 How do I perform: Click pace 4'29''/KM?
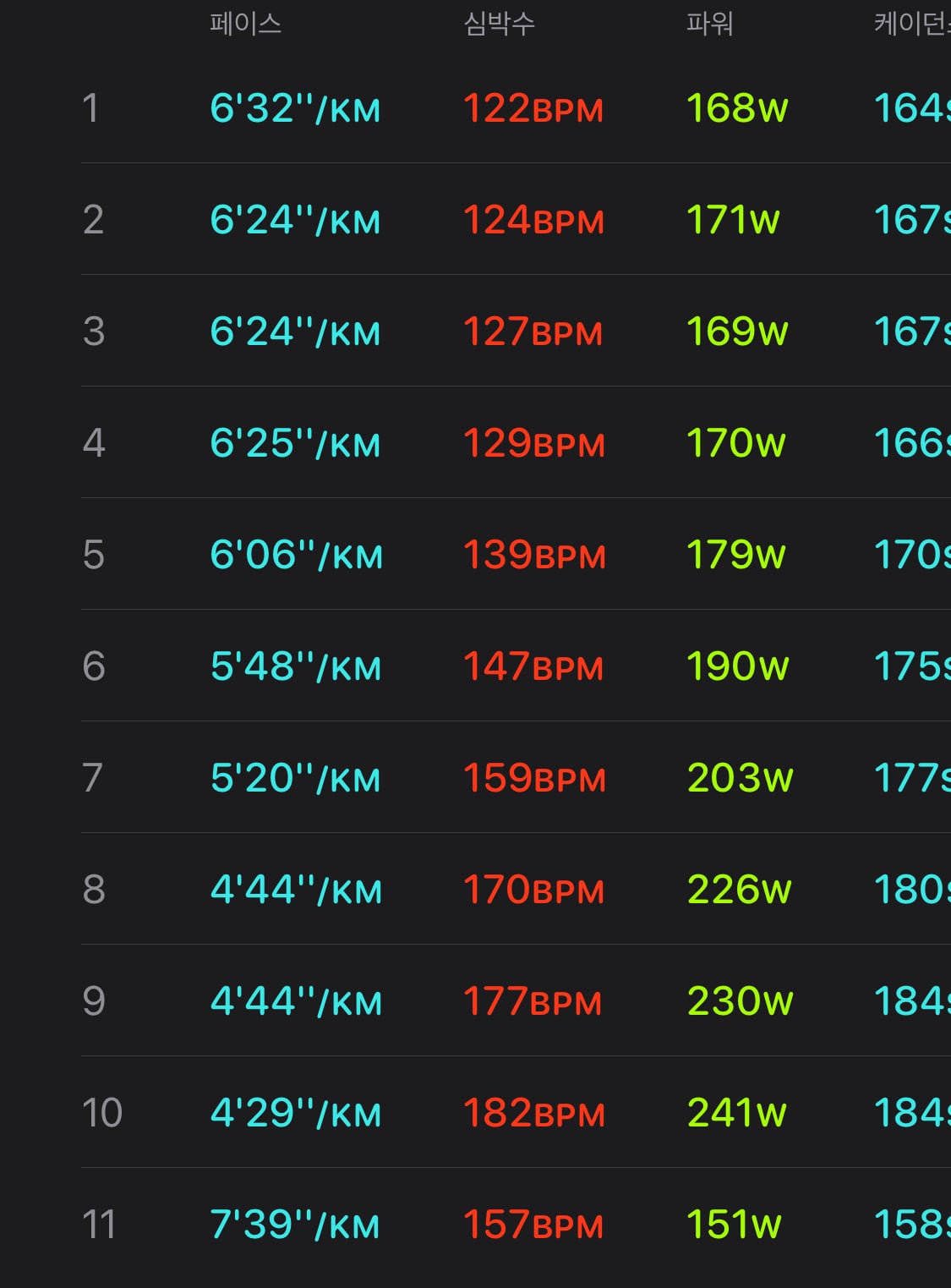coord(296,1113)
